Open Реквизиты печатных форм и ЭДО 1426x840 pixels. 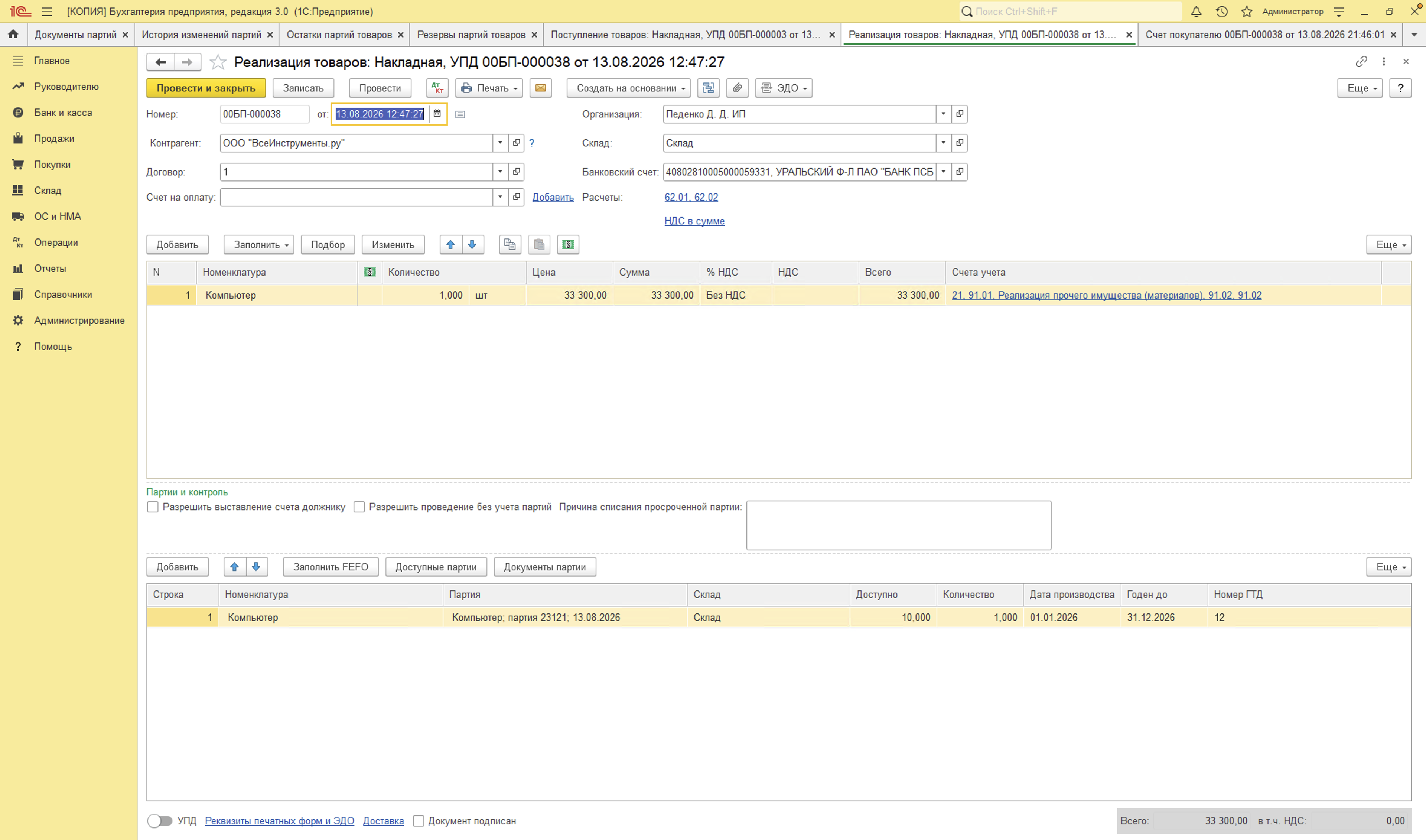(280, 821)
